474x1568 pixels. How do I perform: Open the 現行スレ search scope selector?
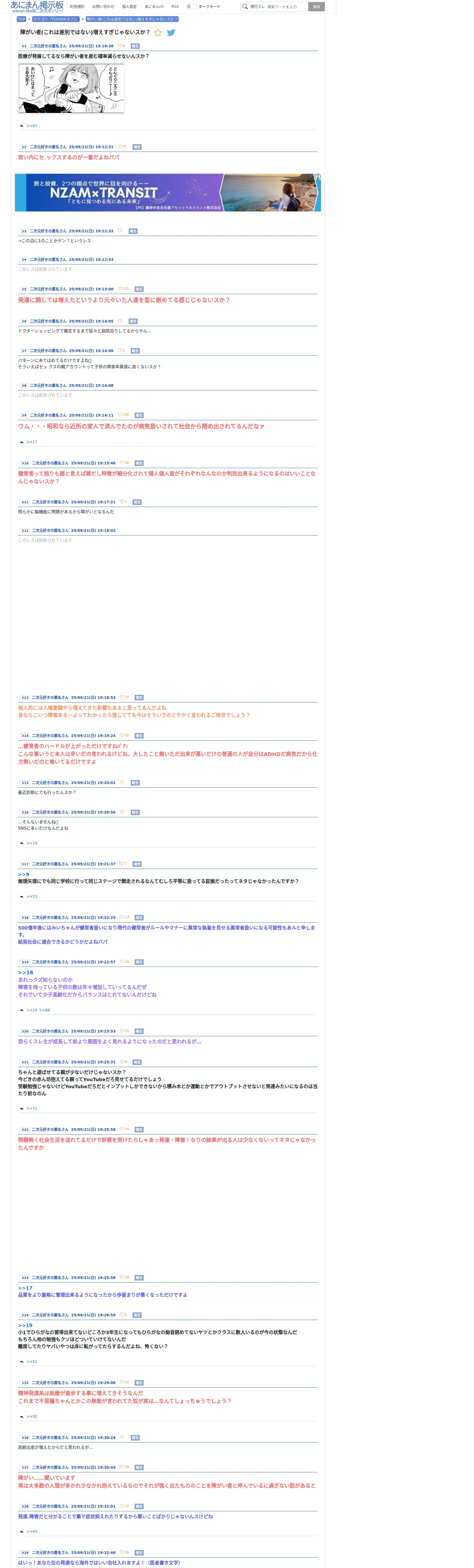[x=258, y=7]
